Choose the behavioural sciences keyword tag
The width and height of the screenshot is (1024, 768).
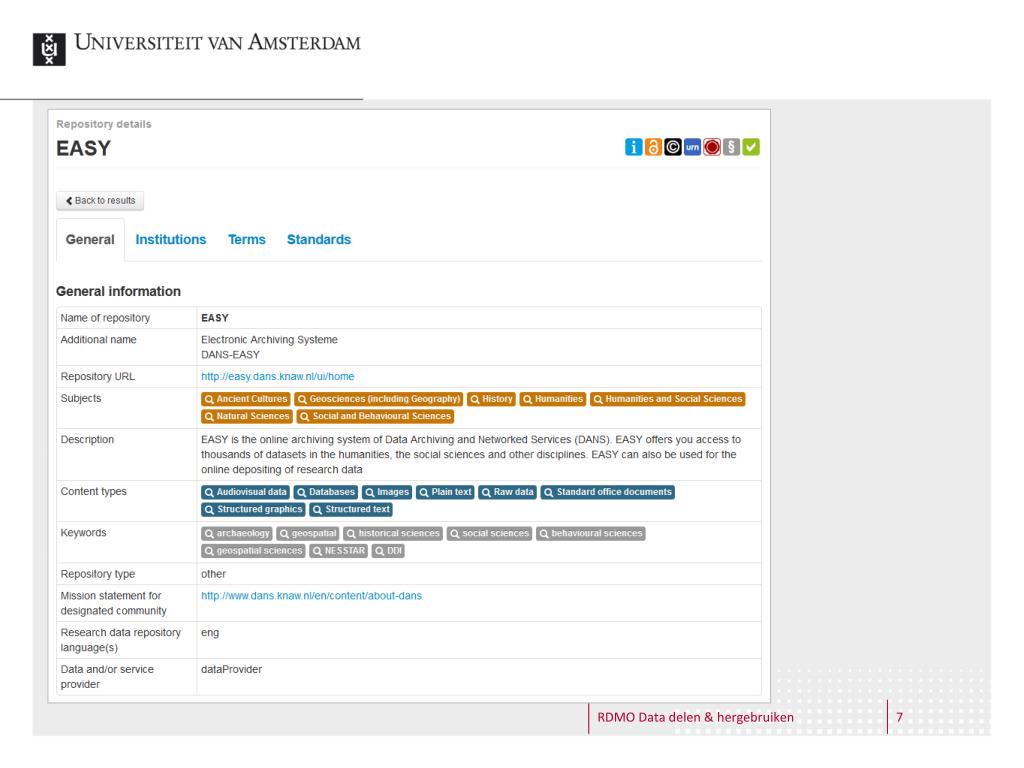(x=591, y=534)
